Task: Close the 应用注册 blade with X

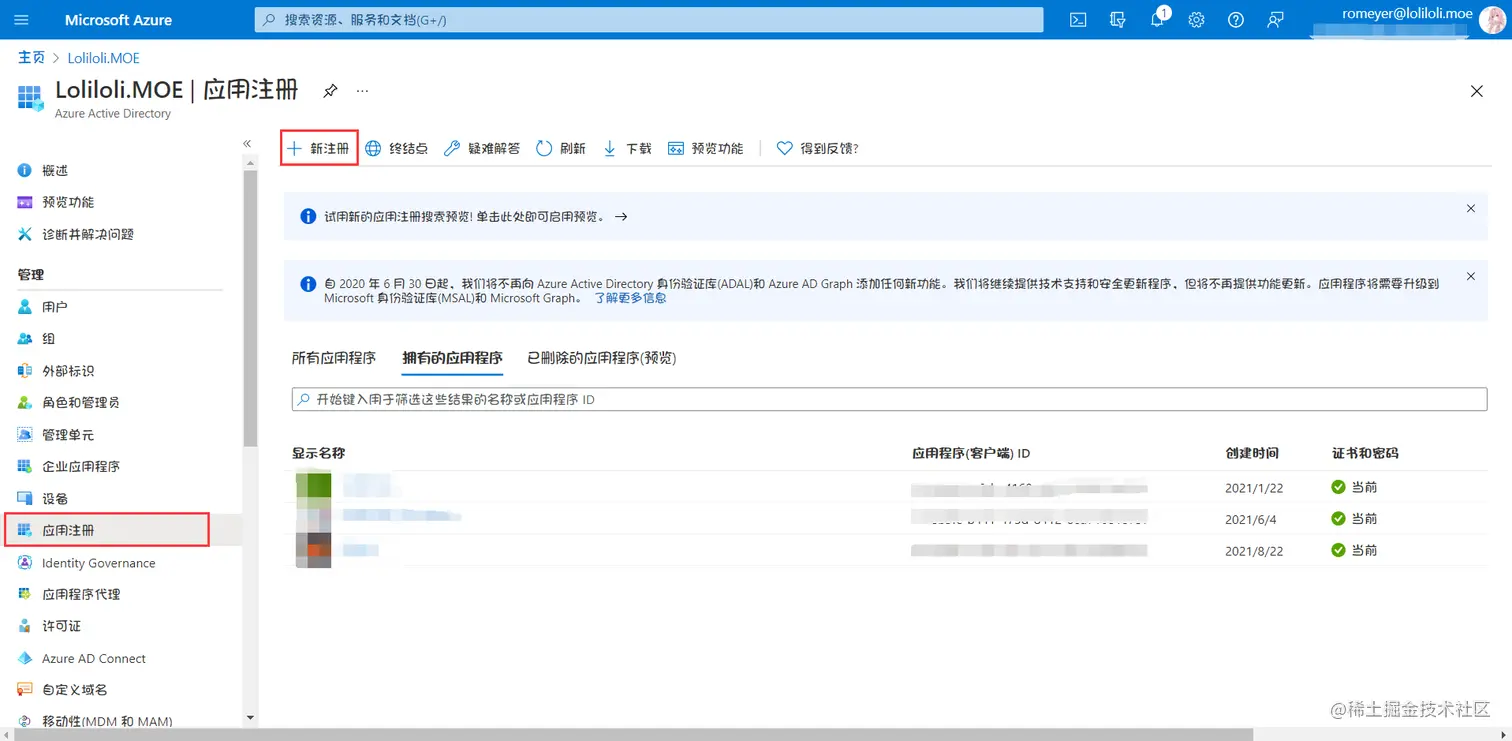Action: point(1476,91)
